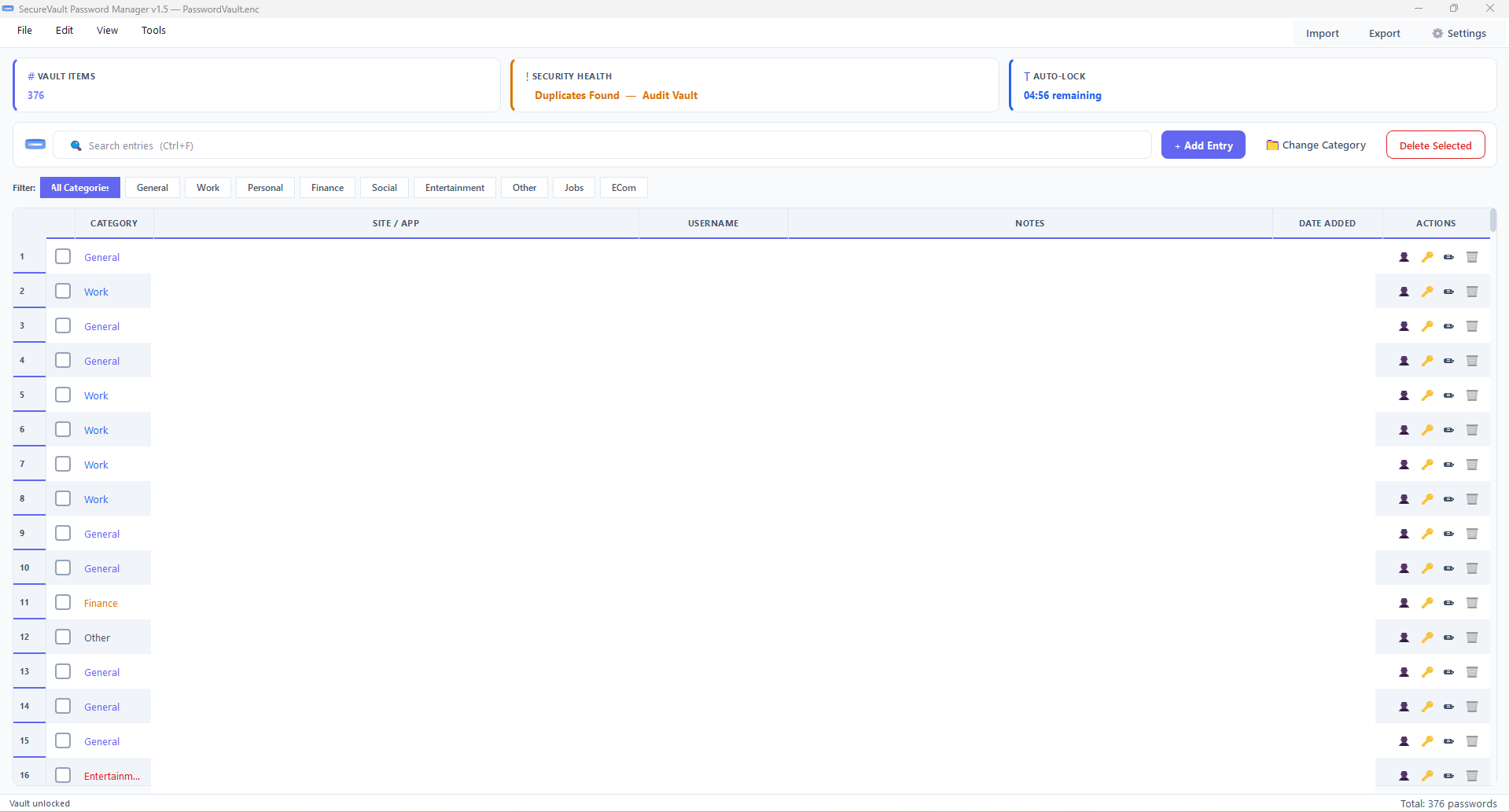Open the Edit menu

tap(64, 31)
